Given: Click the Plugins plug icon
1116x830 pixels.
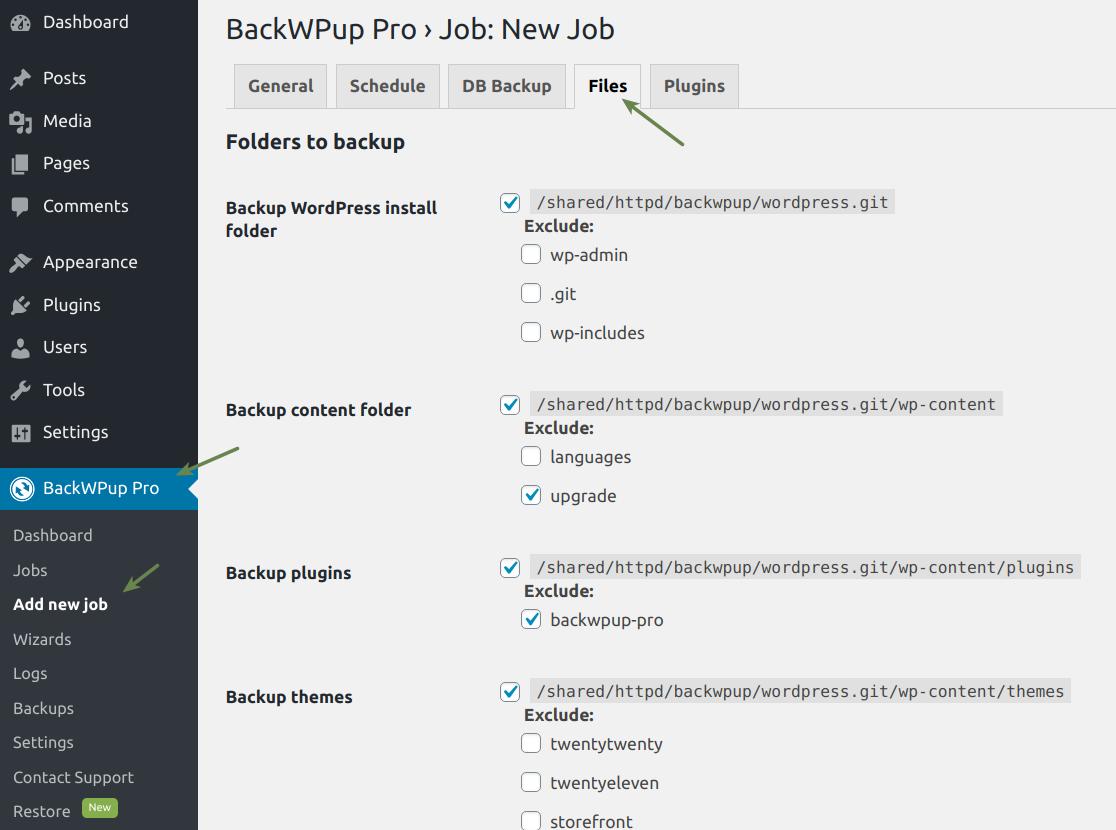Looking at the screenshot, I should click(x=22, y=305).
